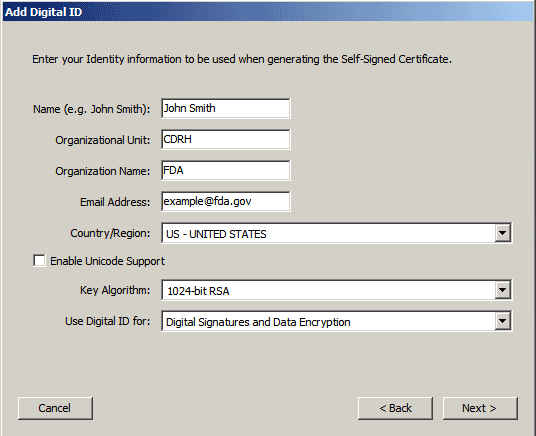Go to the previous step with Back
536x436 pixels.
pyautogui.click(x=395, y=408)
